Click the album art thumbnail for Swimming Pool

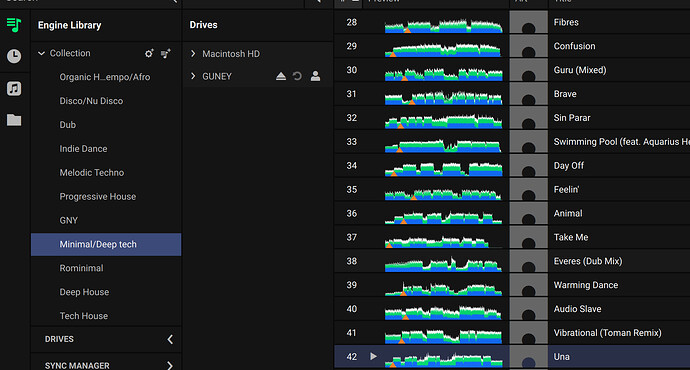[x=529, y=142]
